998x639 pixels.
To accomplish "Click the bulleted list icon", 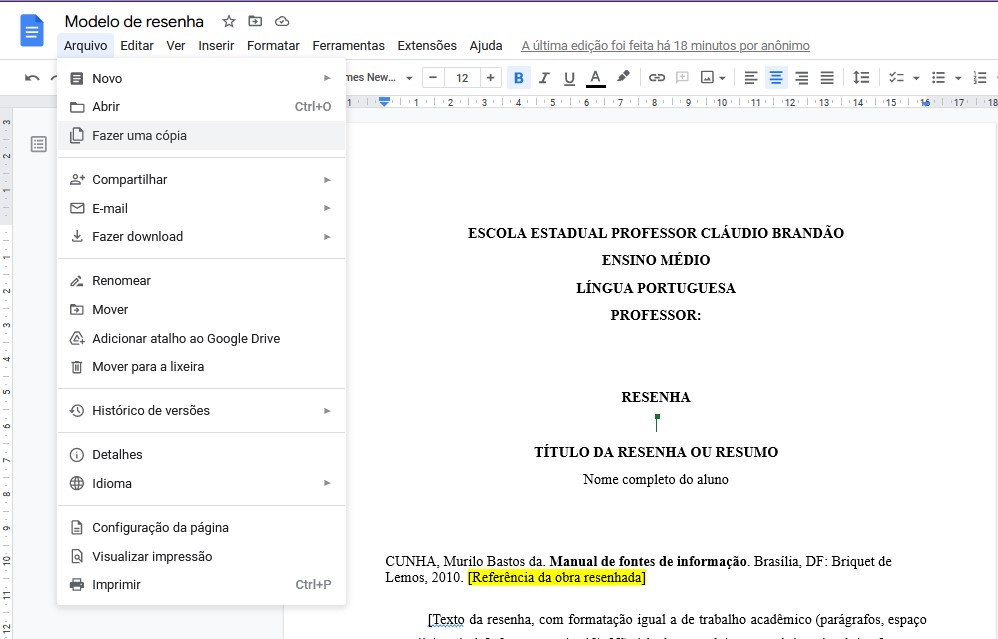I will (938, 78).
